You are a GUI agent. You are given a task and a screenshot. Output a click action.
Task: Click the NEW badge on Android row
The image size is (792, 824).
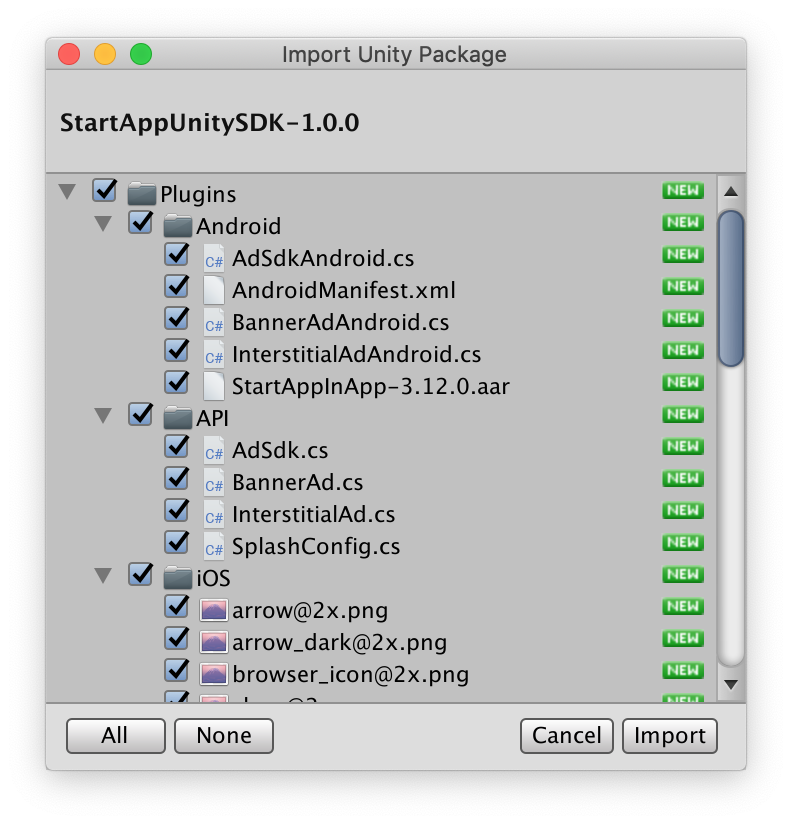[683, 222]
